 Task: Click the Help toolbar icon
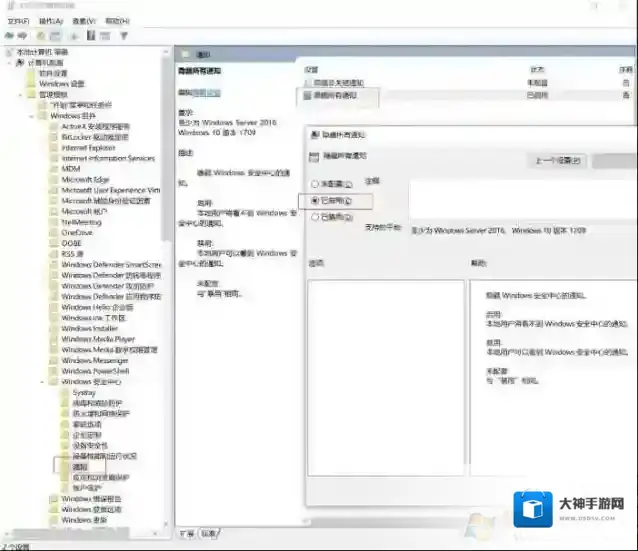pos(91,36)
